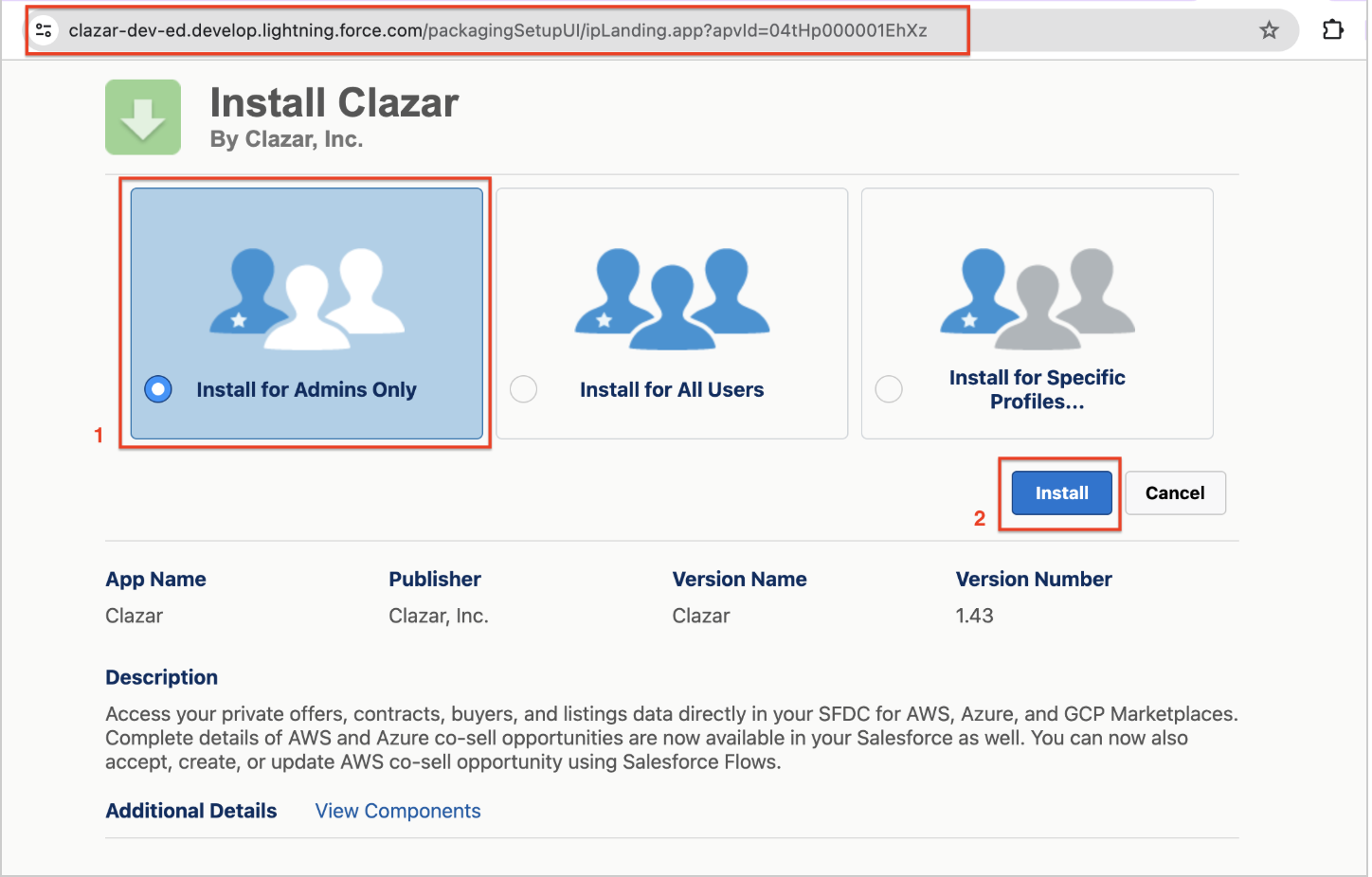Click the By Clazar, Inc. subtitle

click(x=287, y=139)
